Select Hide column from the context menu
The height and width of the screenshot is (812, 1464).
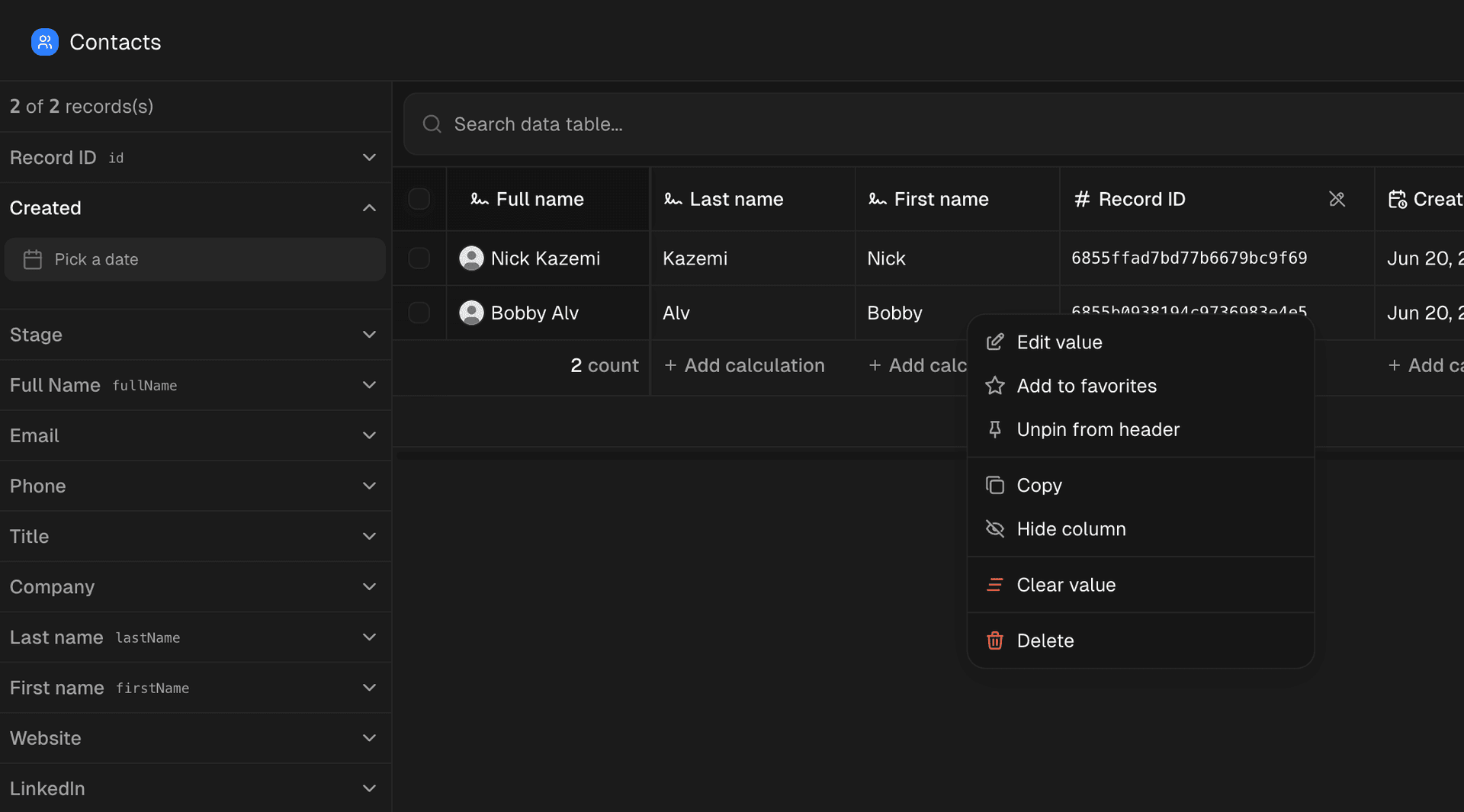[x=1071, y=528]
